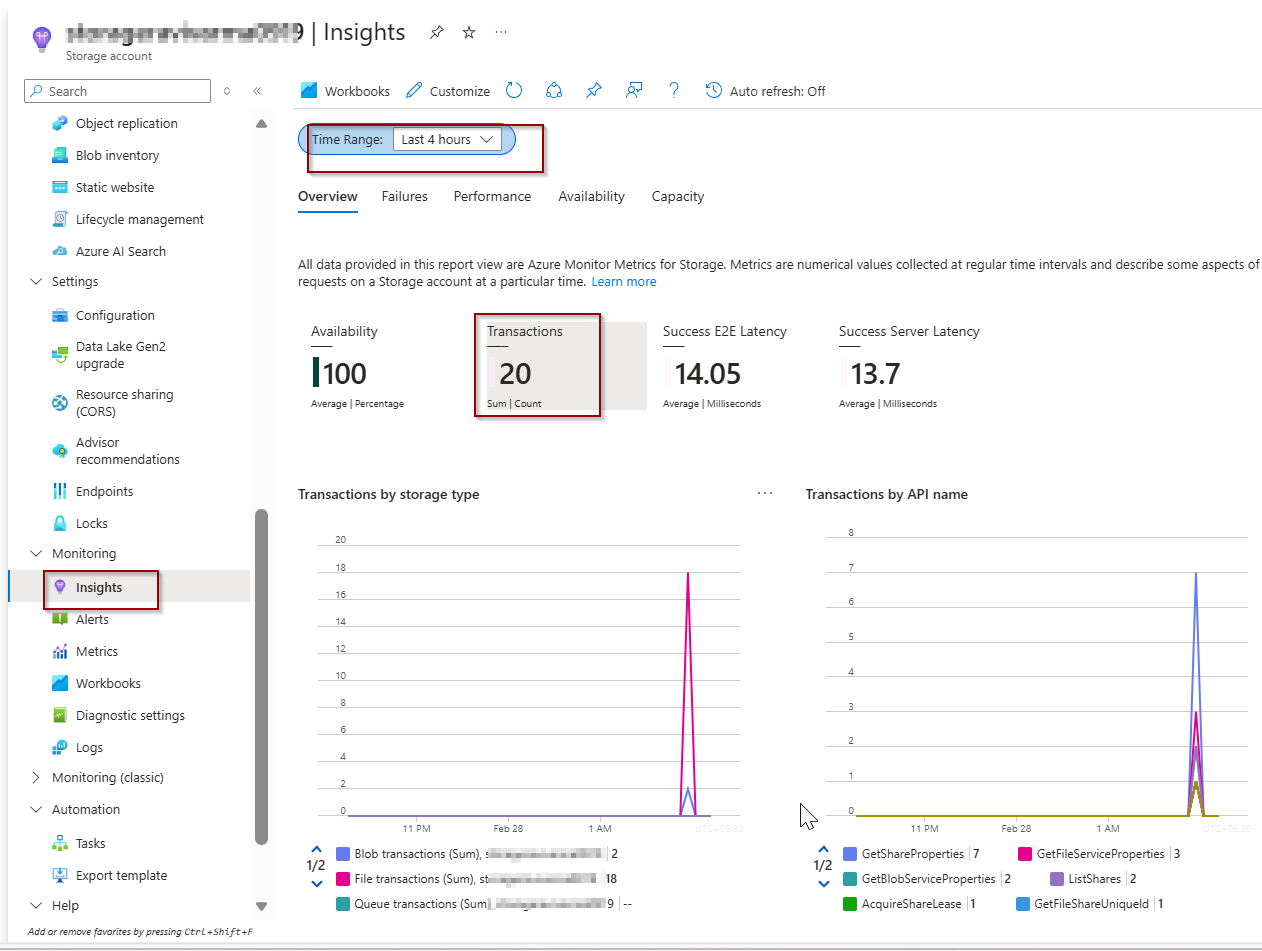This screenshot has height=951, width=1262.
Task: Open Static website in sidebar
Action: pos(115,188)
